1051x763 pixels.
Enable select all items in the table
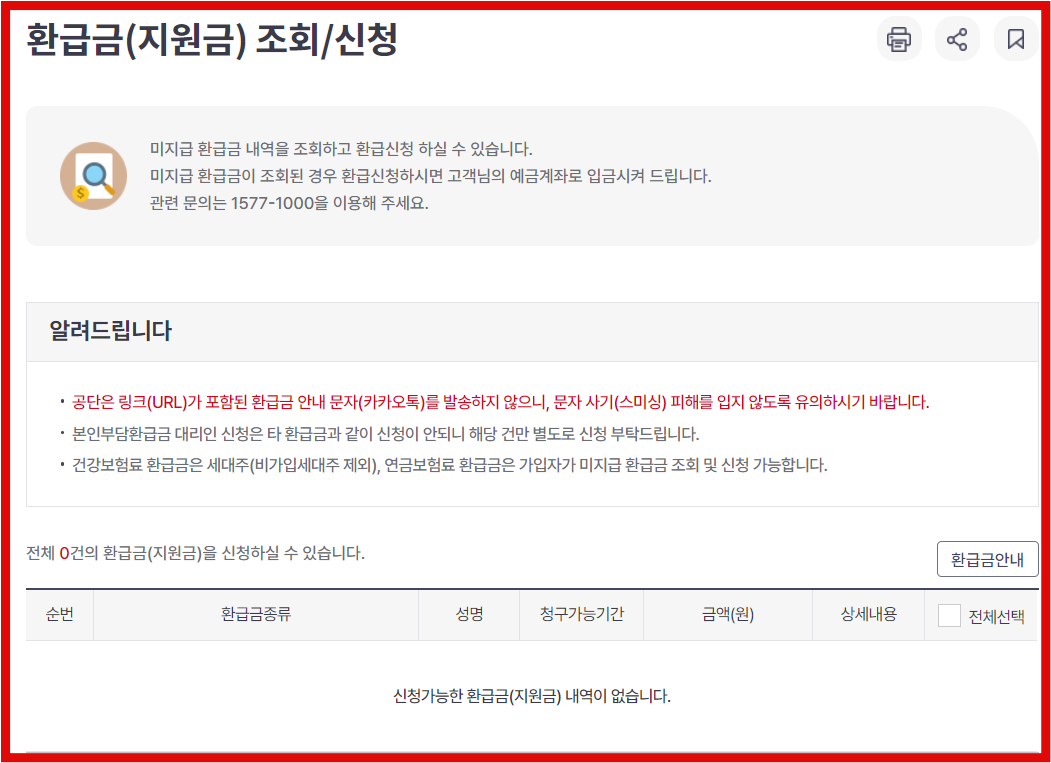point(949,615)
